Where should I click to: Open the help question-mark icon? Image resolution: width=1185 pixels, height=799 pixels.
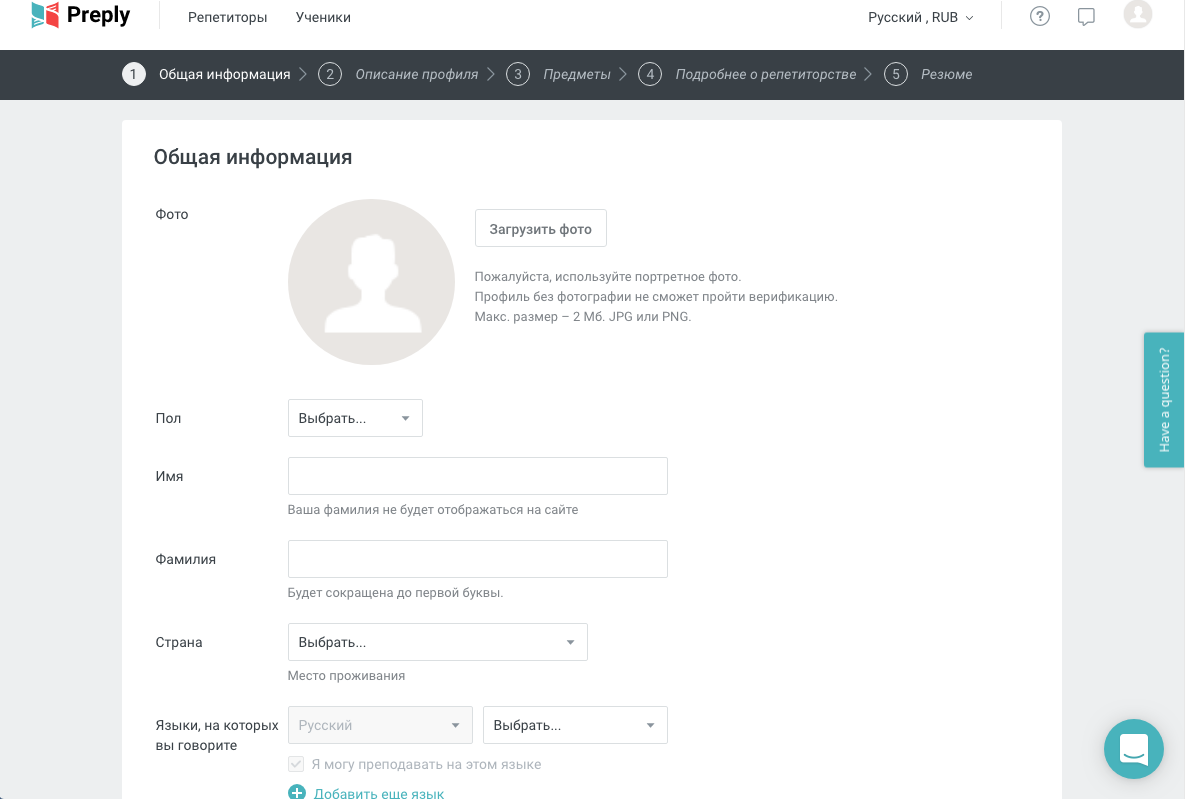click(x=1040, y=16)
